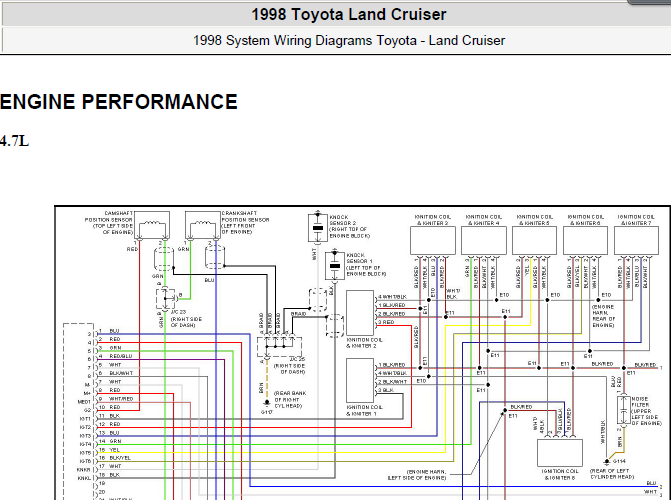
Task: Click the G117 ground point symbol
Action: (x=267, y=403)
